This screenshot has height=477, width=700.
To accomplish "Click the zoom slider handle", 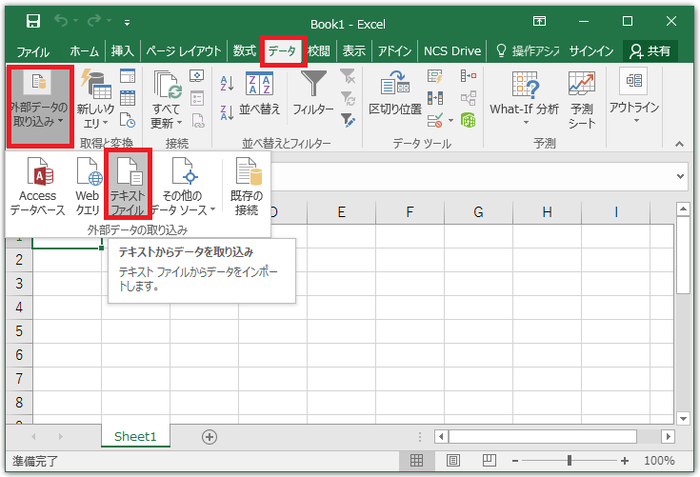I will click(570, 460).
